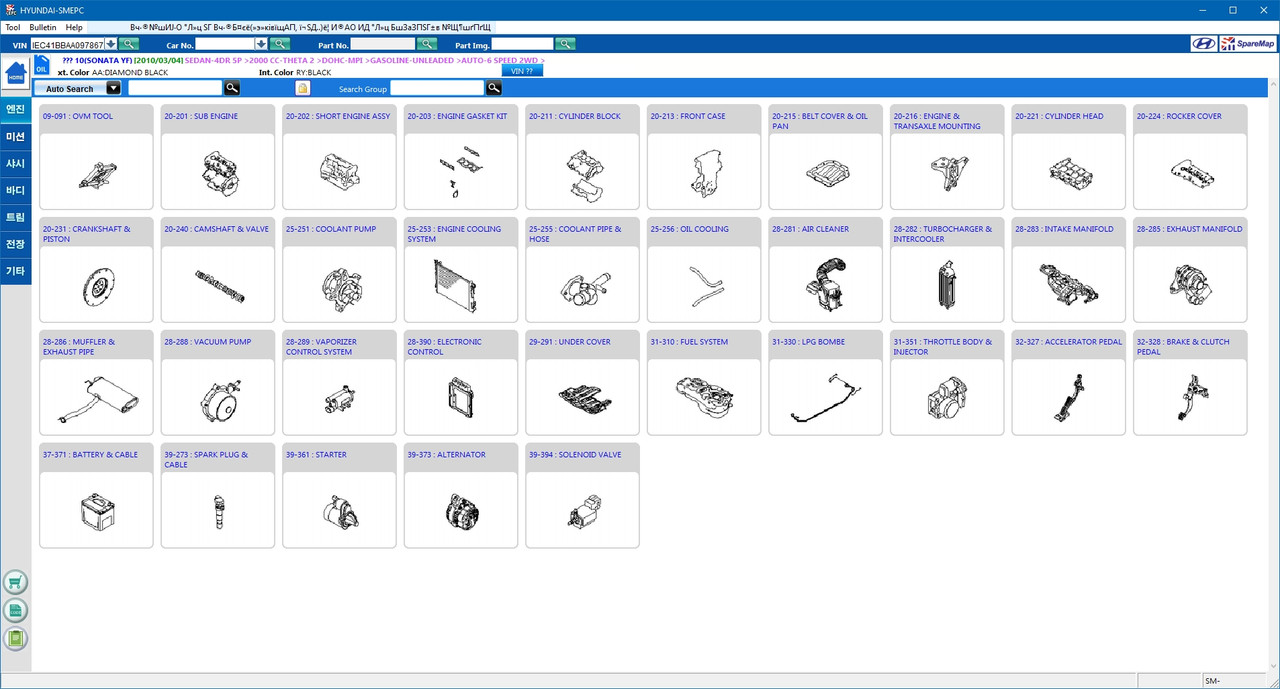Click the 31-330 : LPG BOMBE label
Viewport: 1280px width, 689px height.
808,342
